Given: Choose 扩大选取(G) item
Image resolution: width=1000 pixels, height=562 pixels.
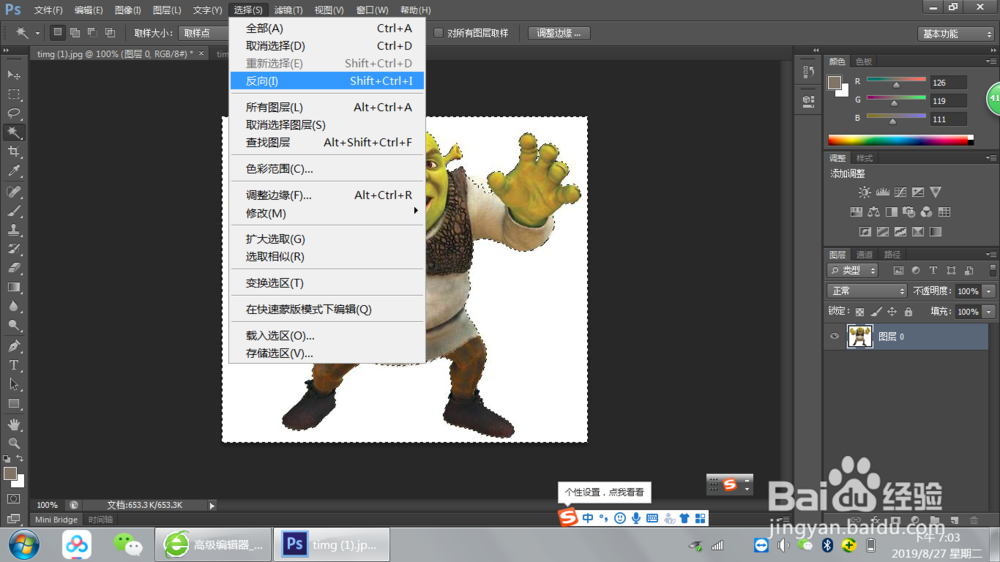Looking at the screenshot, I should [327, 239].
